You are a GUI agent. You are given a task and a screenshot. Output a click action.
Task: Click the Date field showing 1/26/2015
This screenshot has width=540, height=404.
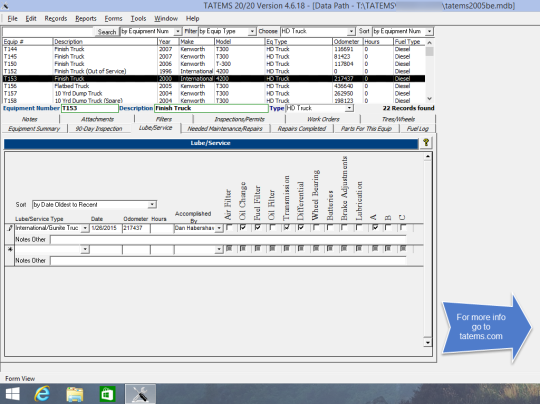click(x=106, y=228)
